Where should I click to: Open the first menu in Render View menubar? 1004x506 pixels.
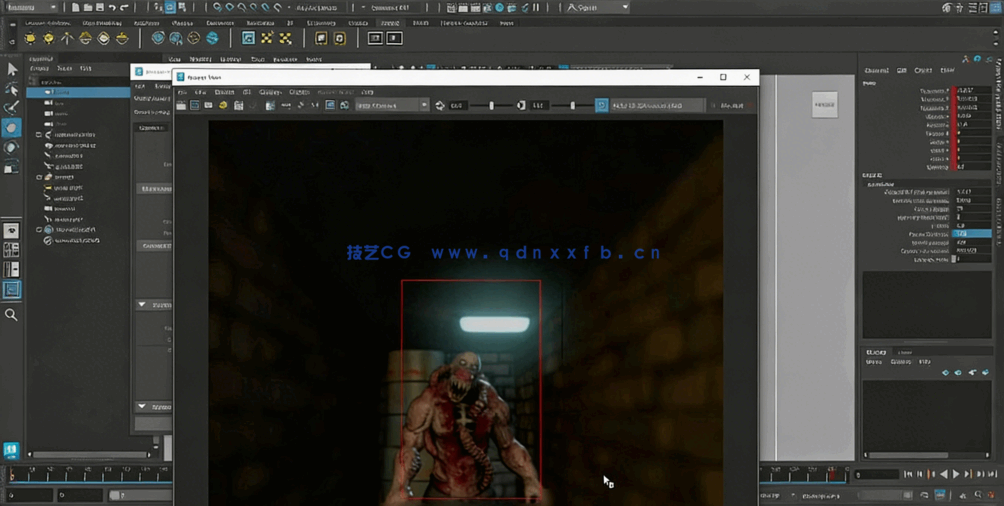tap(182, 92)
